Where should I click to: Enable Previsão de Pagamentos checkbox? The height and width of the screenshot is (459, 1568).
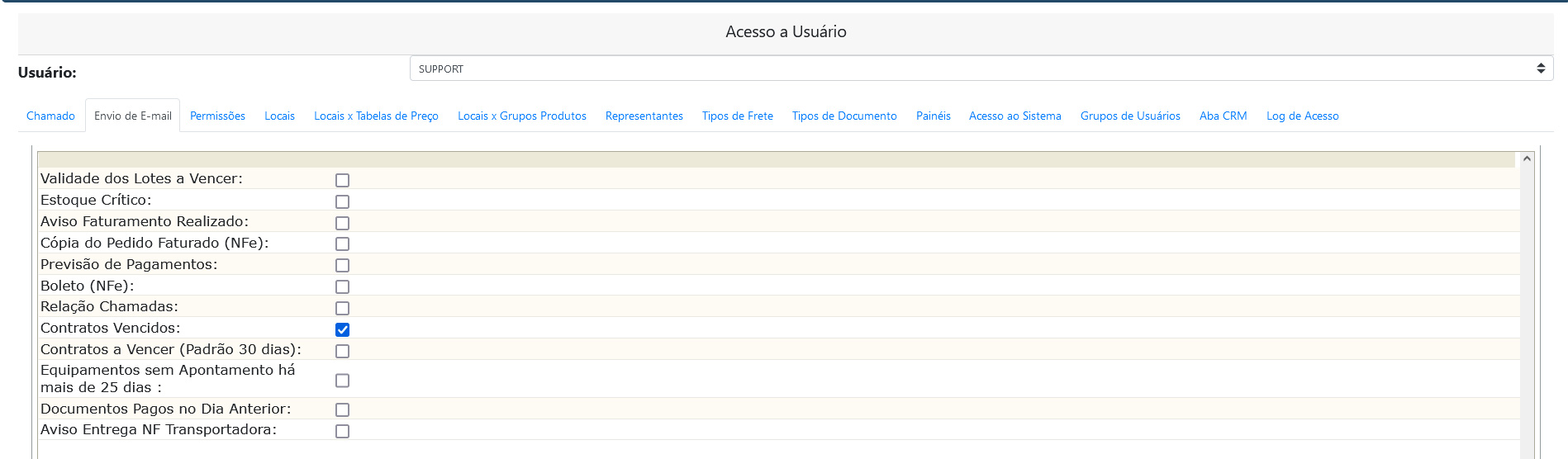[342, 265]
